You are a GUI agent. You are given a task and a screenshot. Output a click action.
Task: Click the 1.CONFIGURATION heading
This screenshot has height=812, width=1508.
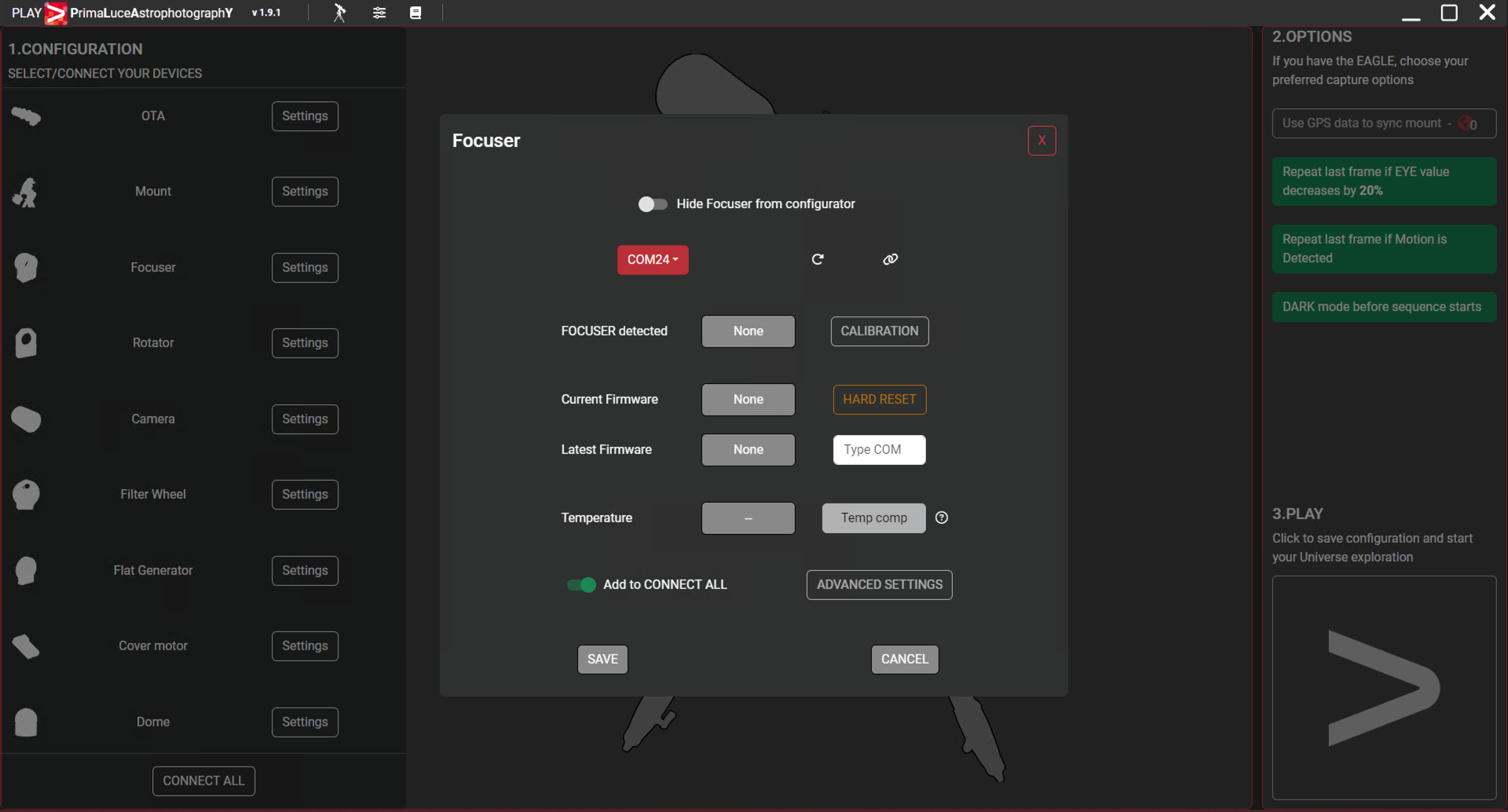[75, 49]
